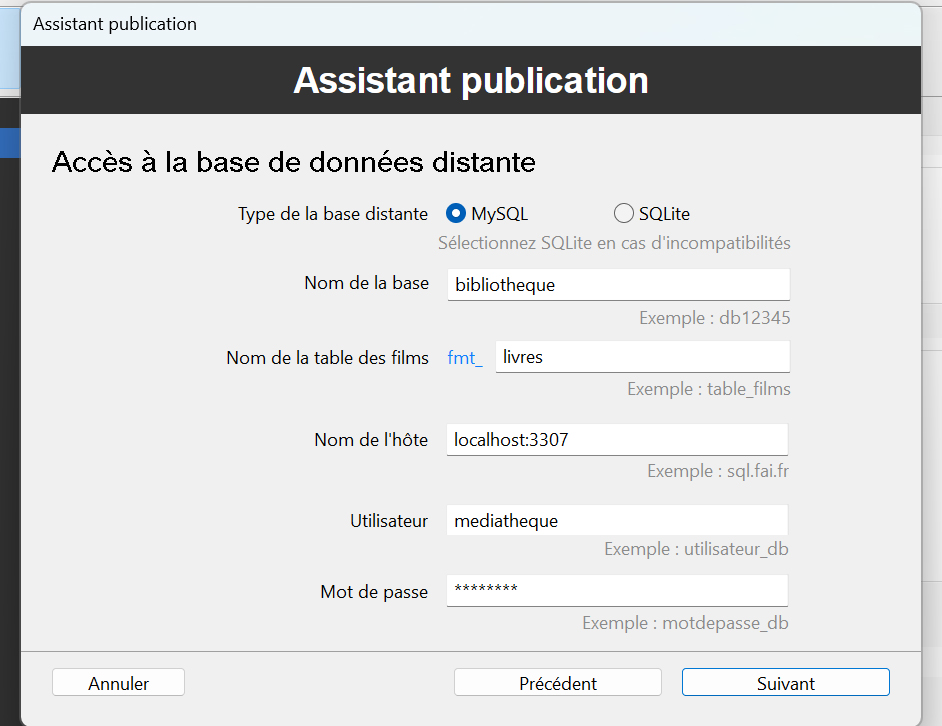942x726 pixels.
Task: Click the 'Type de la base distante' label
Action: click(x=332, y=214)
